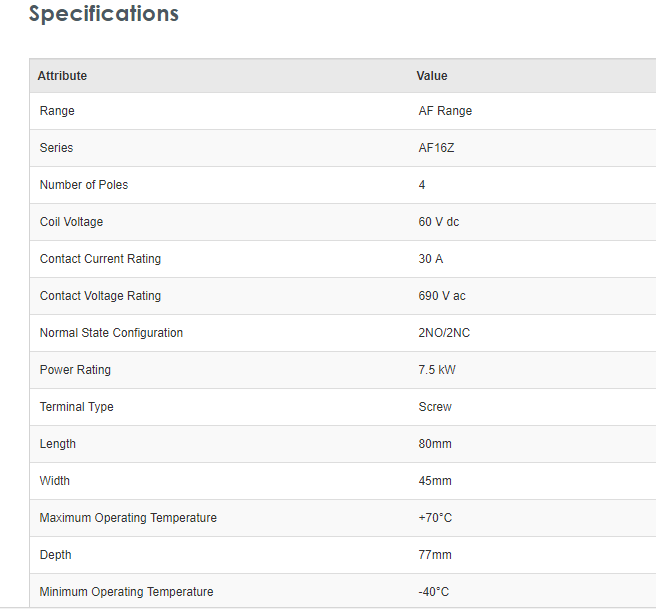The width and height of the screenshot is (656, 609).
Task: Click the Attribute column header
Action: point(62,76)
